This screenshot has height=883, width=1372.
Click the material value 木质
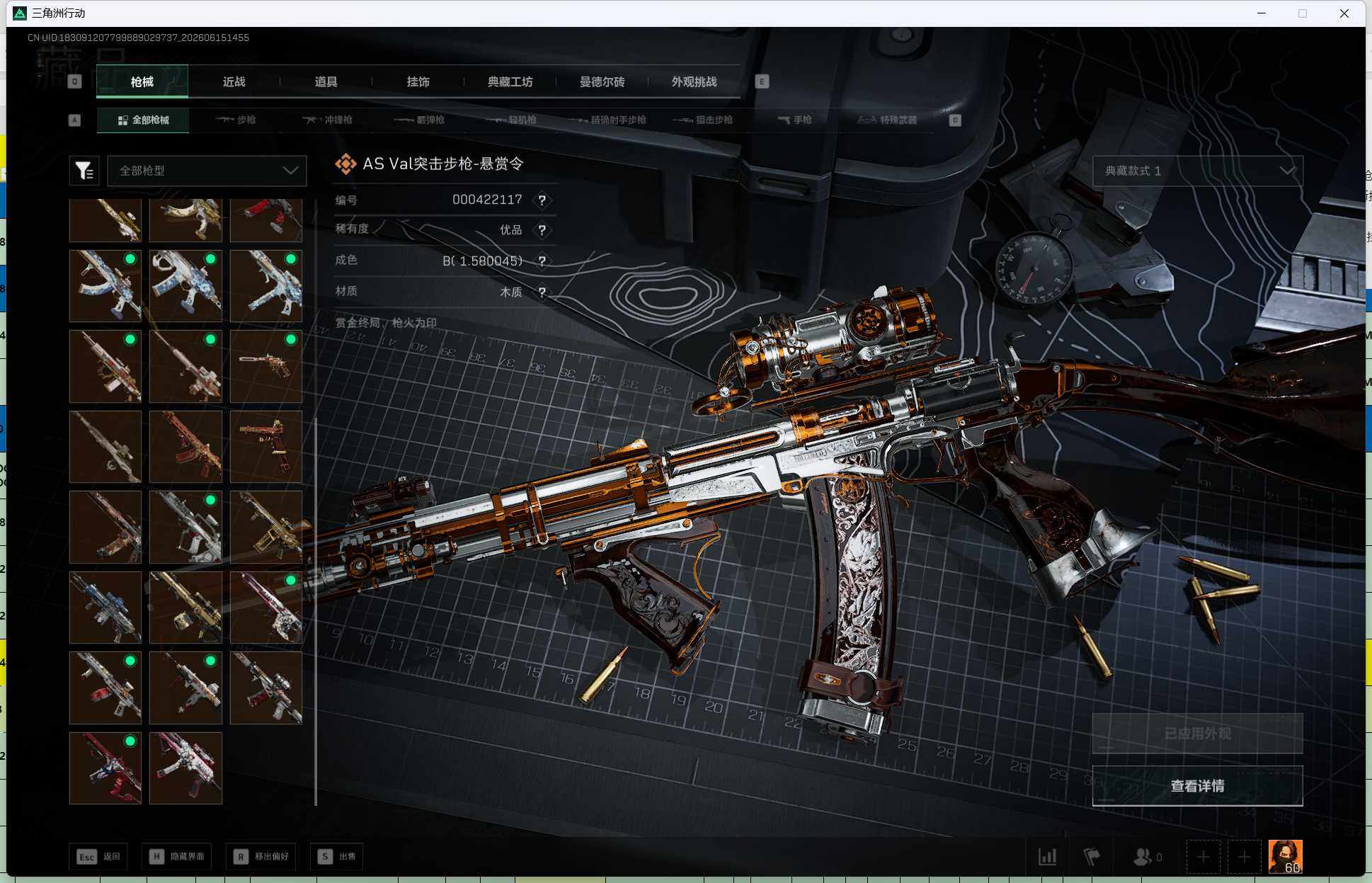511,292
